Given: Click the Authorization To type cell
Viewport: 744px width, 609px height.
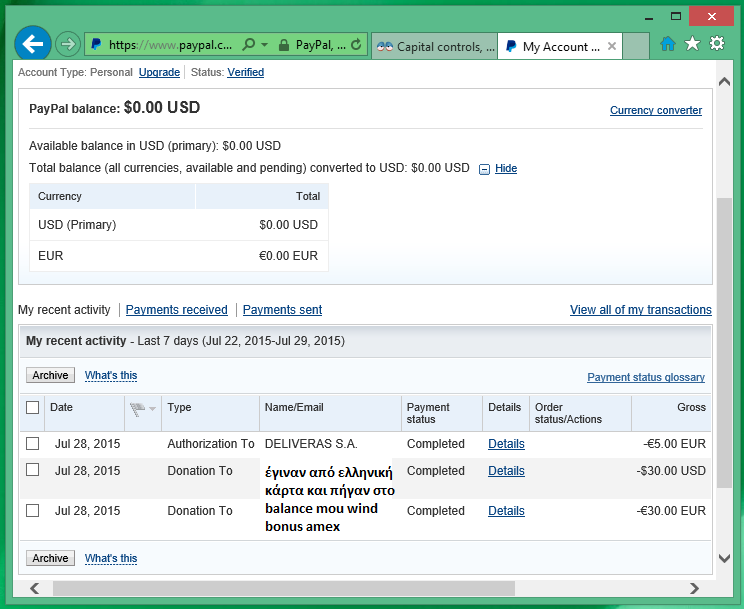Looking at the screenshot, I should click(x=211, y=444).
